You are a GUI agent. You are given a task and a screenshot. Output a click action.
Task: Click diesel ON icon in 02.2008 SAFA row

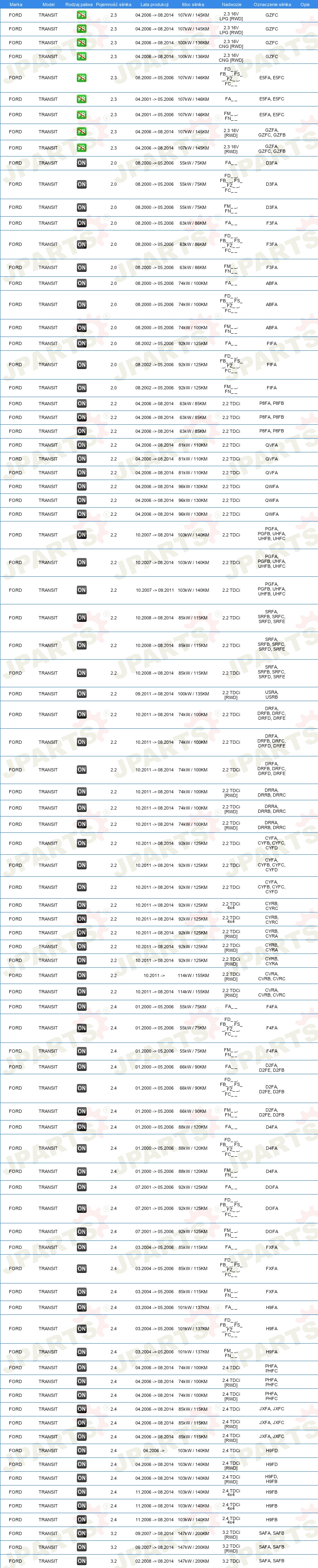[x=82, y=1561]
